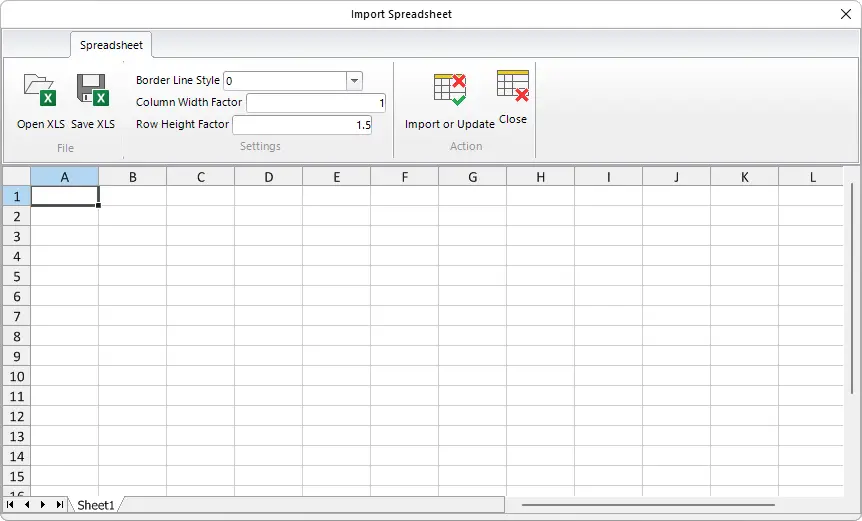Go to next sheet tab arrow

[x=43, y=505]
